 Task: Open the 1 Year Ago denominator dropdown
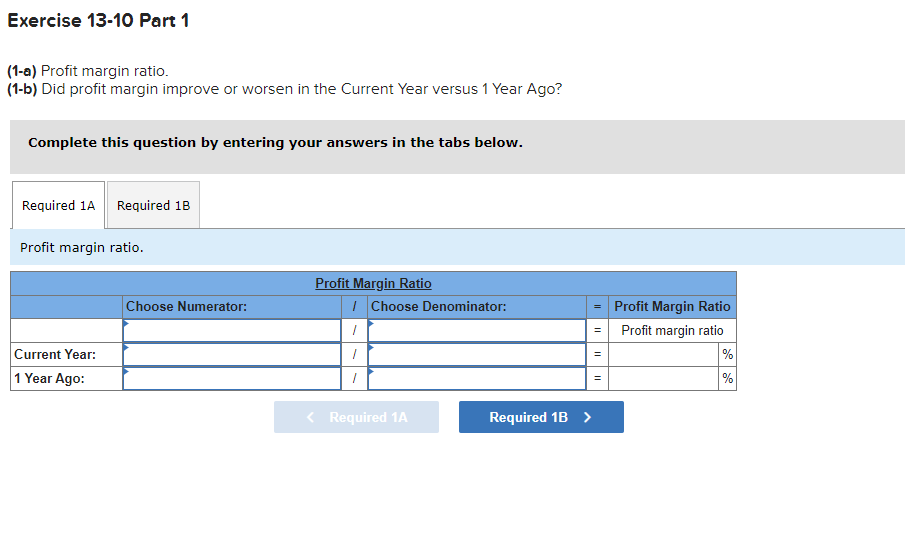click(x=477, y=378)
